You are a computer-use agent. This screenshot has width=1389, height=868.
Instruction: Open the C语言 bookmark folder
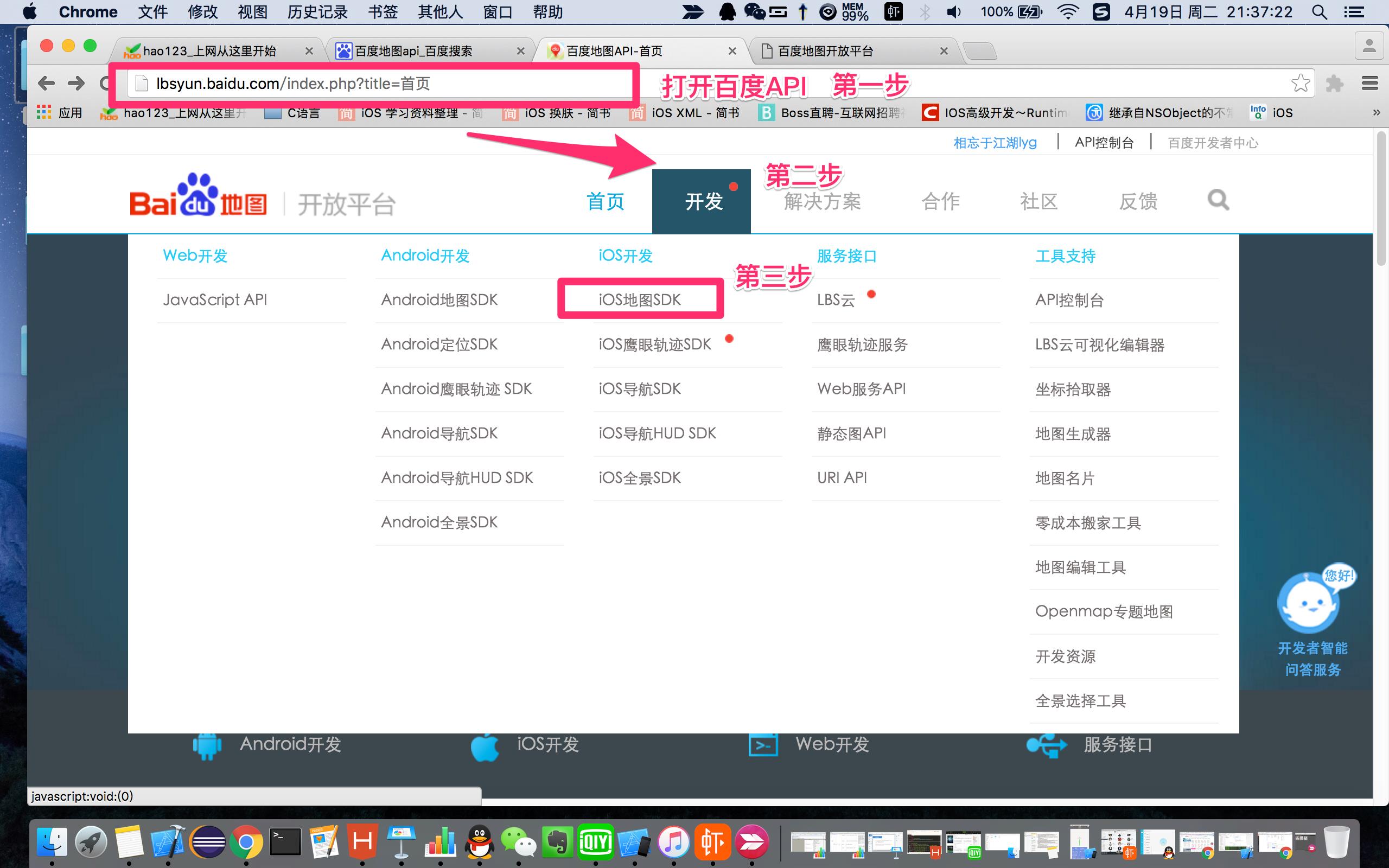pos(292,112)
